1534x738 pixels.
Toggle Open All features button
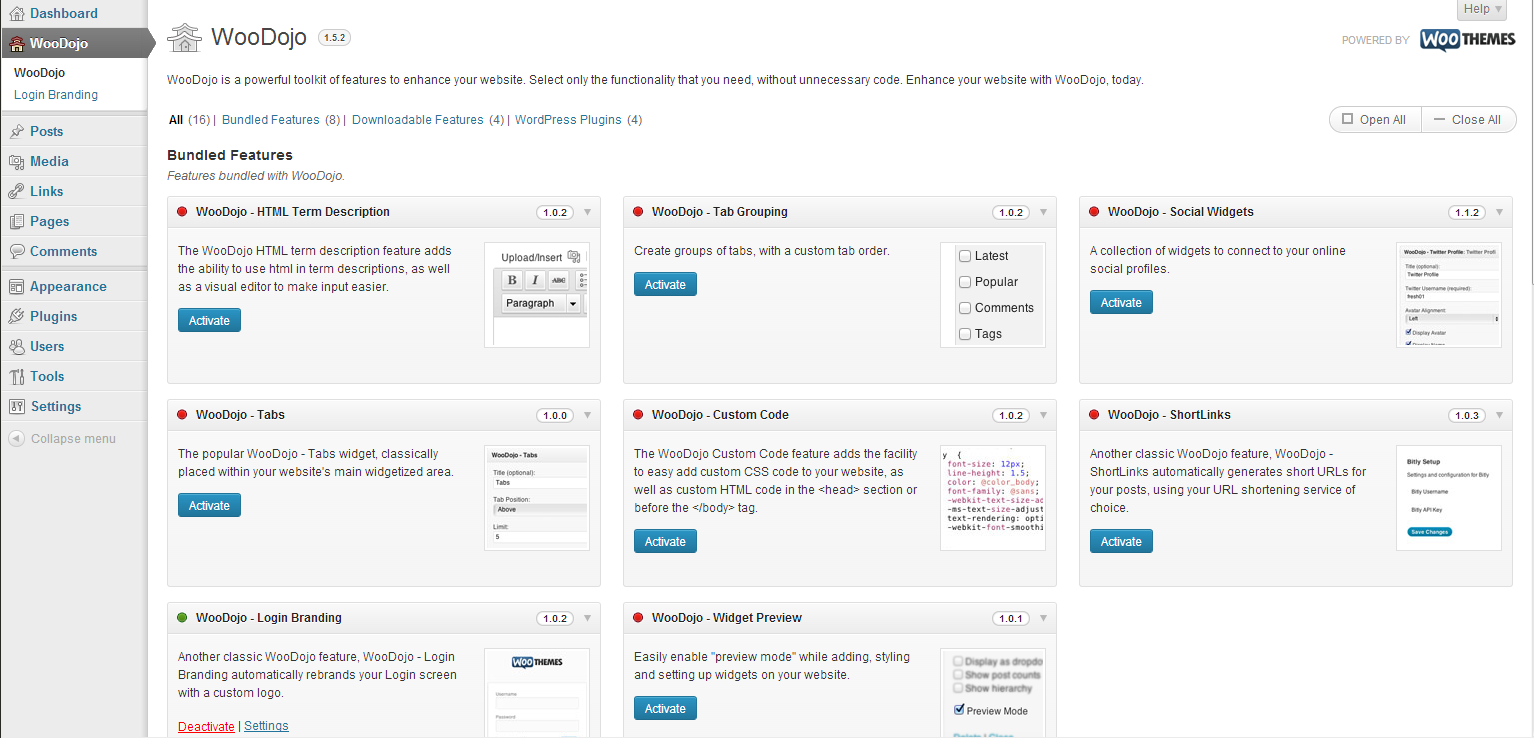pyautogui.click(x=1374, y=120)
